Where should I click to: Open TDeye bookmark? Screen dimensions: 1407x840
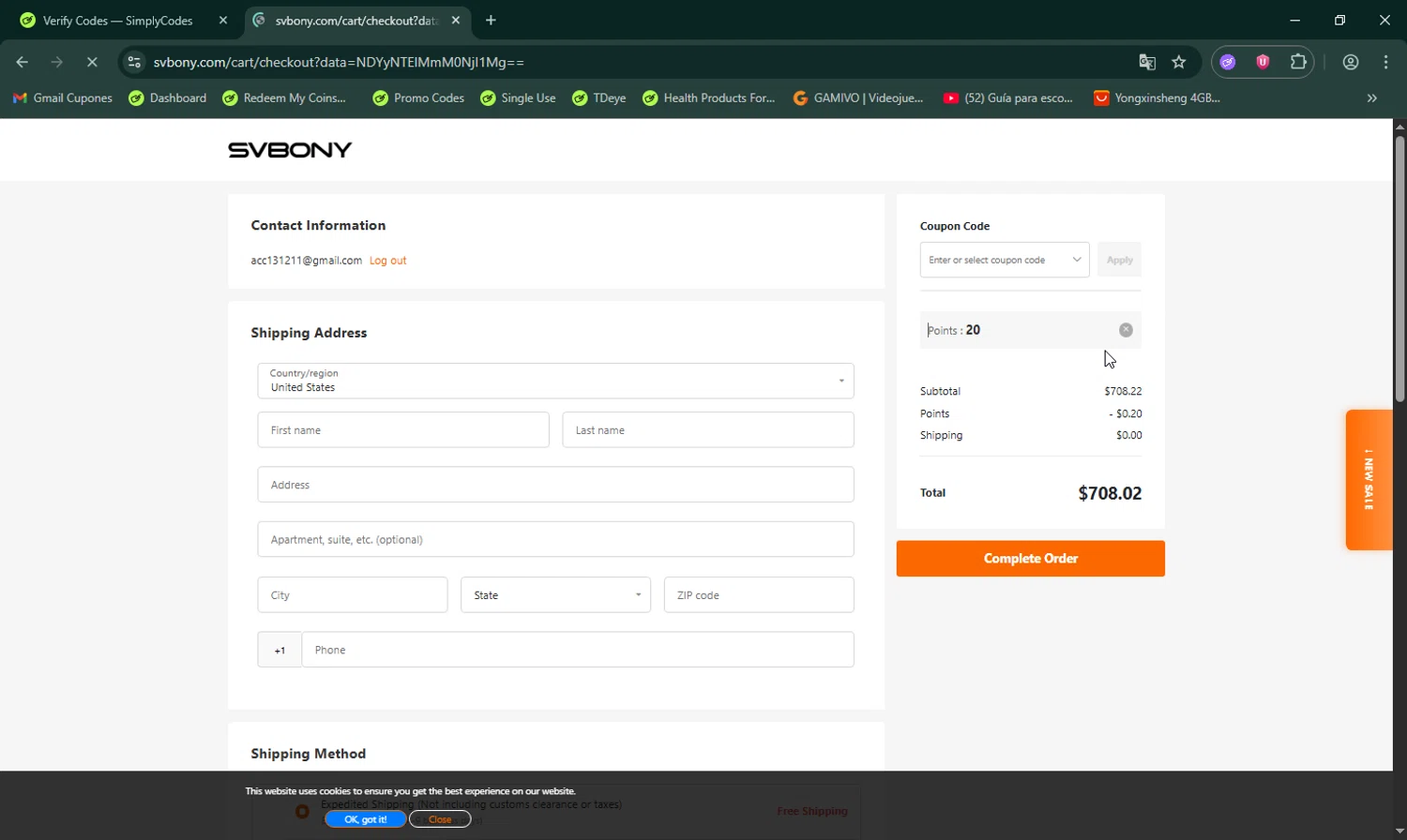coord(598,97)
